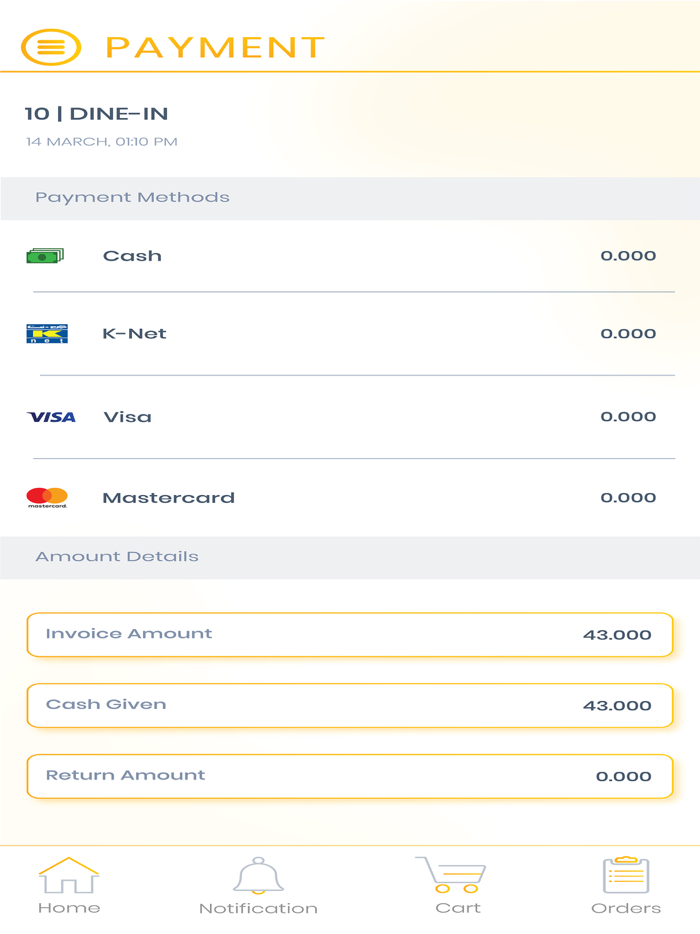Edit the Cash Given amount field
Image resolution: width=700 pixels, height=934 pixels.
point(350,705)
